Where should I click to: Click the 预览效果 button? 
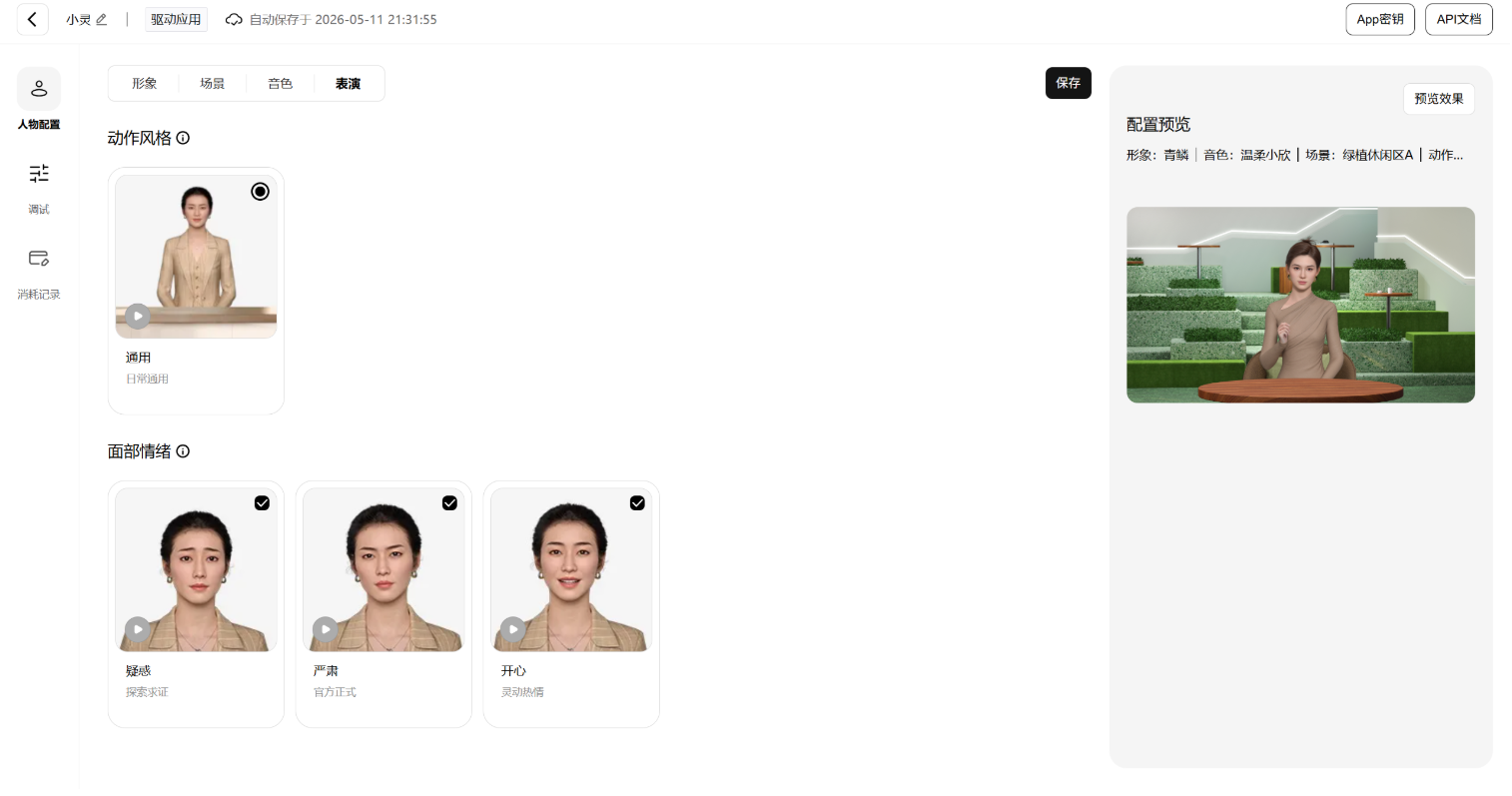[1439, 99]
